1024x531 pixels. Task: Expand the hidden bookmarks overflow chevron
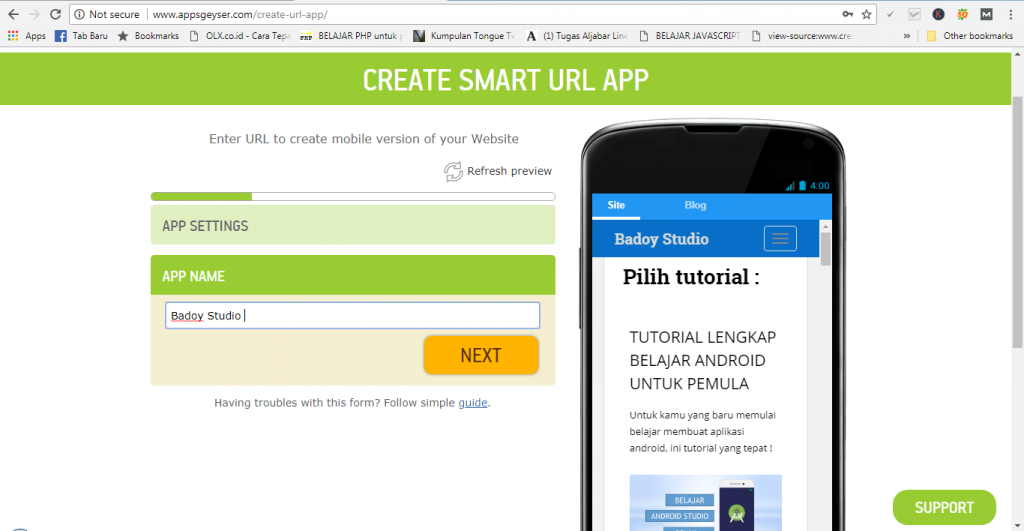[906, 36]
